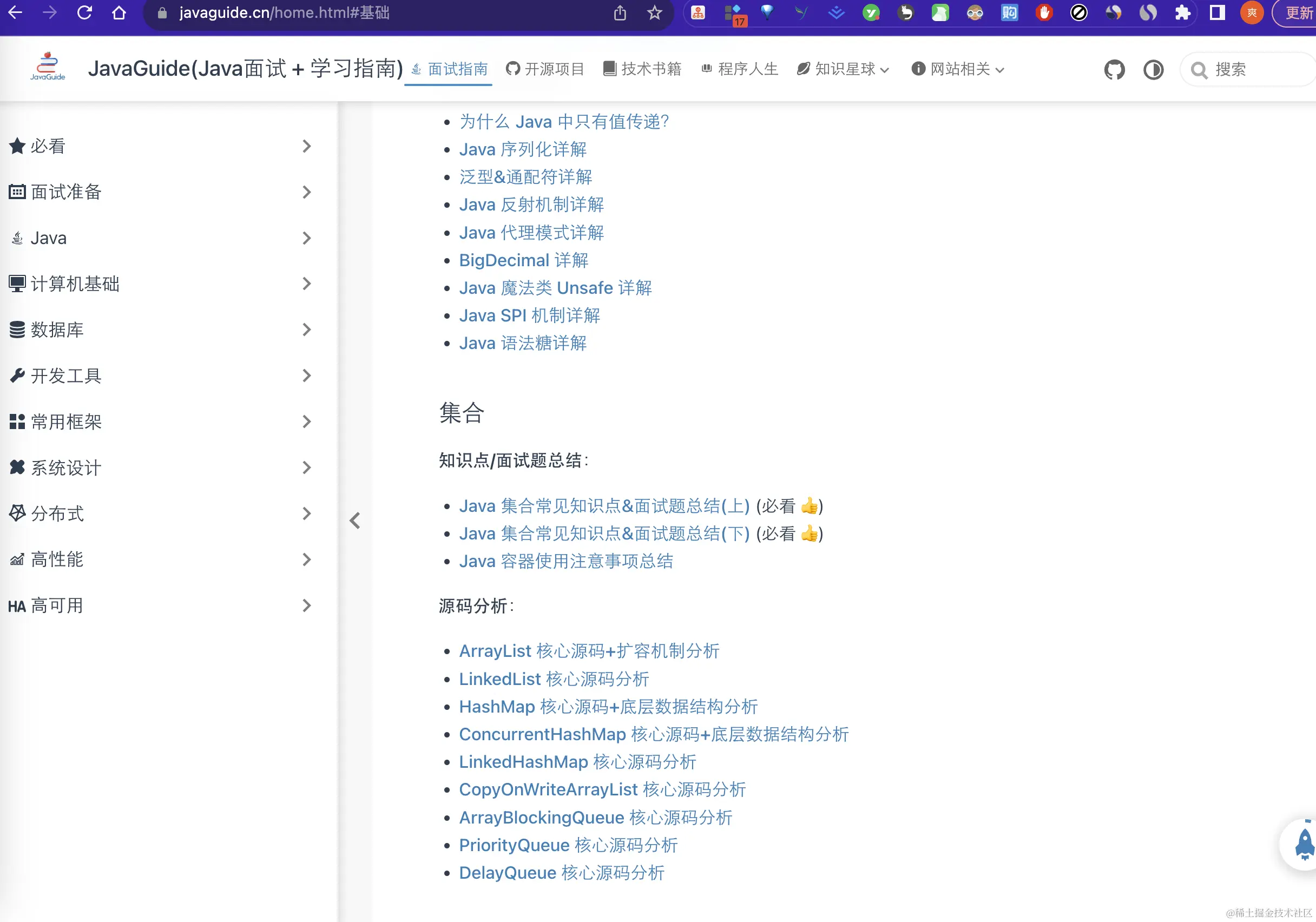Click the JavaGuide logo
The width and height of the screenshot is (1316, 922).
pos(48,67)
